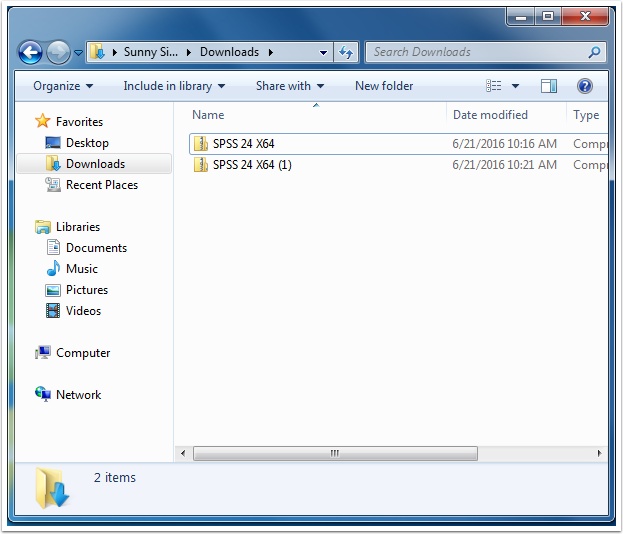Viewport: 623px width, 534px height.
Task: Open the address bar history dropdown
Action: tap(323, 52)
